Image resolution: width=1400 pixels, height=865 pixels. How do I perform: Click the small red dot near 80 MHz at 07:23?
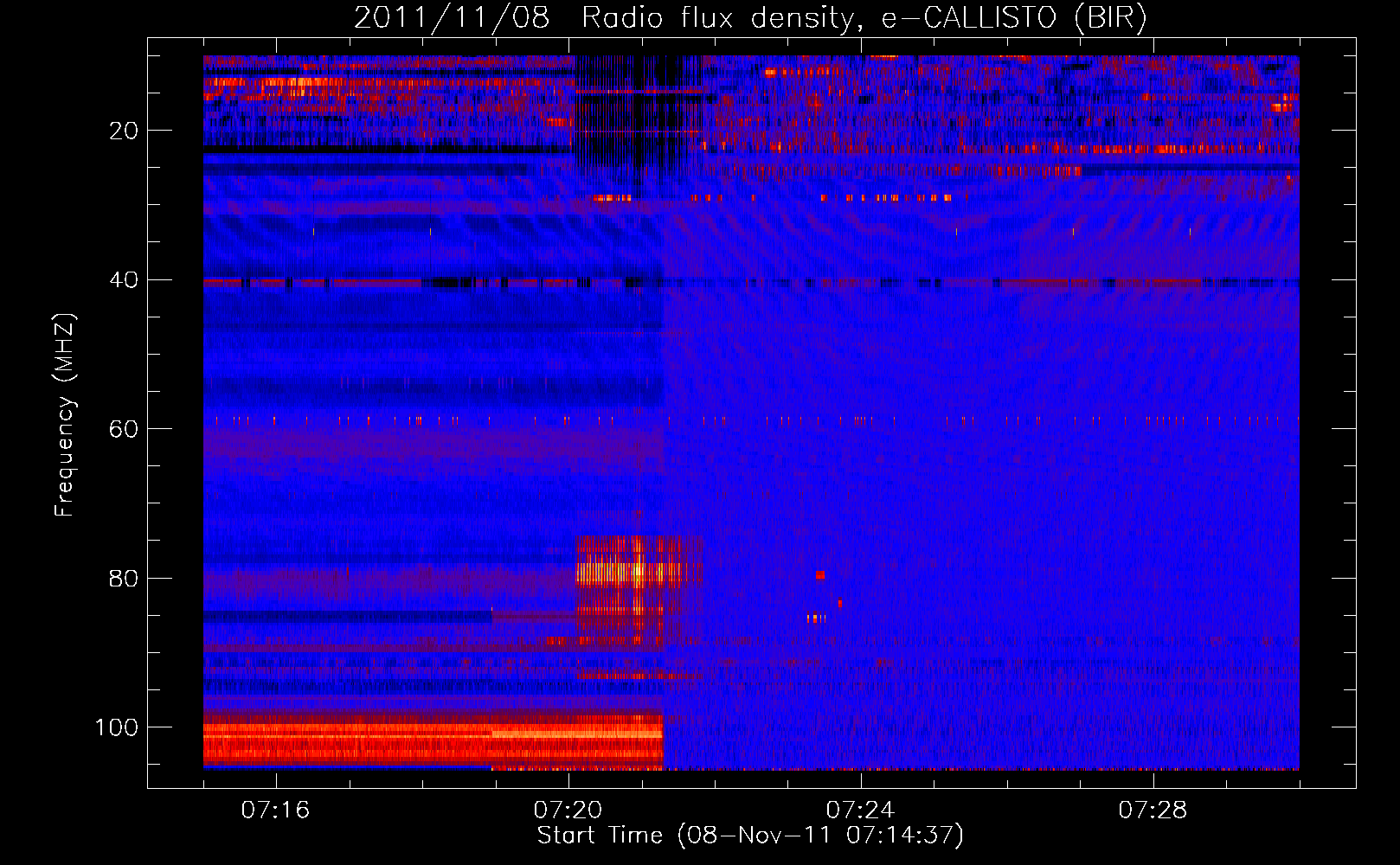pyautogui.click(x=820, y=575)
